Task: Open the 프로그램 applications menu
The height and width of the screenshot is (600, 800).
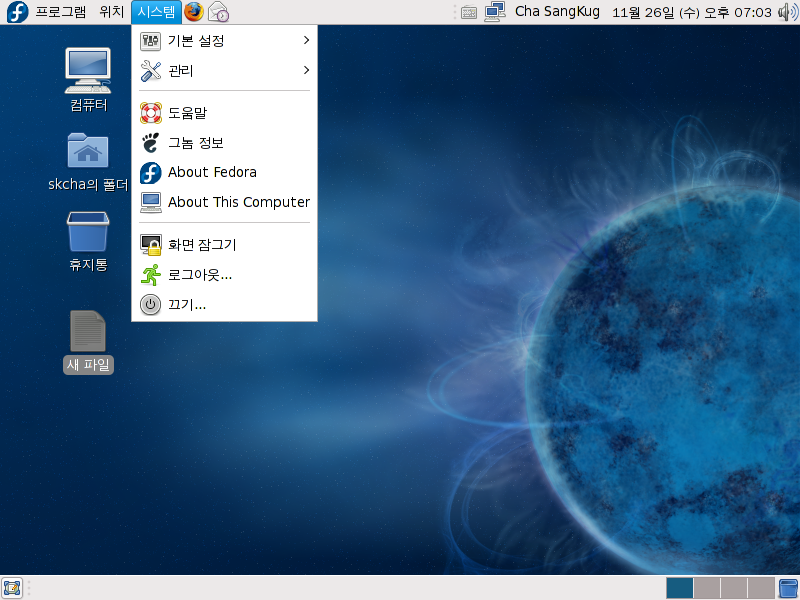Action: (x=61, y=12)
